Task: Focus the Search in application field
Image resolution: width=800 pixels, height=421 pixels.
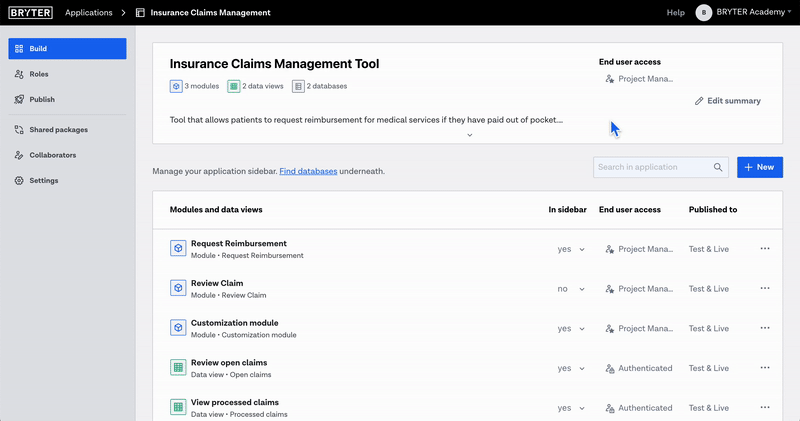Action: click(x=650, y=168)
